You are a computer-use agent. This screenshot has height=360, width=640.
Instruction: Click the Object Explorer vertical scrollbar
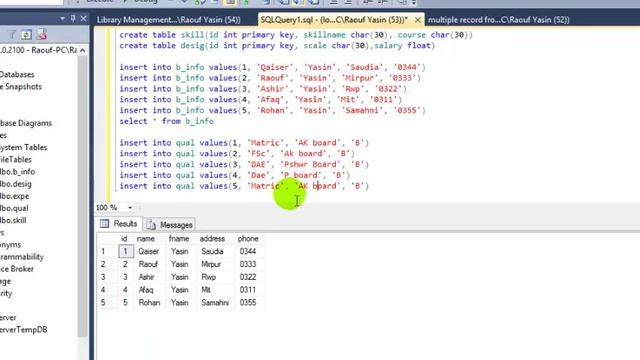83,196
